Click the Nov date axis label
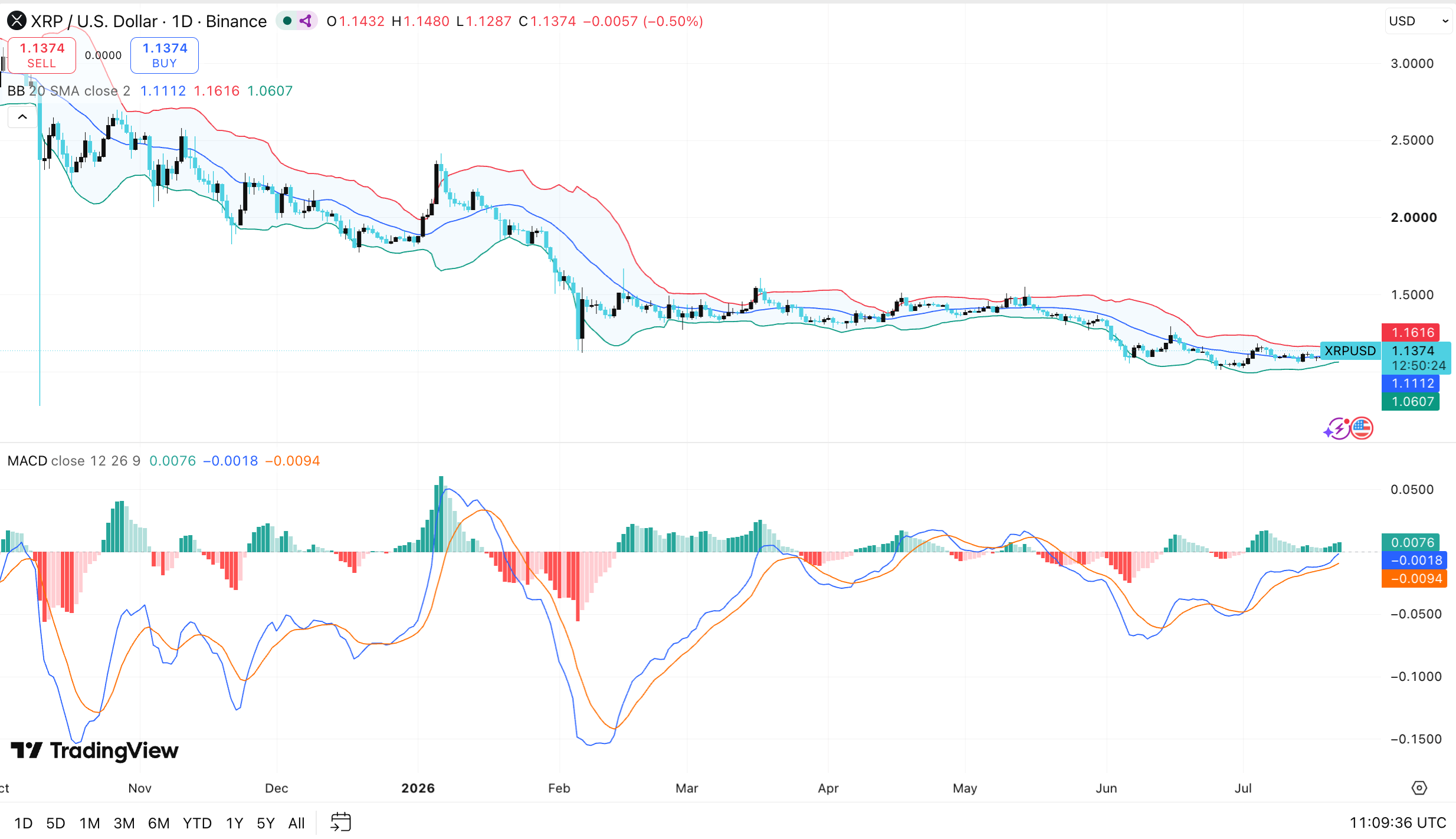Image resolution: width=1456 pixels, height=839 pixels. coord(140,788)
